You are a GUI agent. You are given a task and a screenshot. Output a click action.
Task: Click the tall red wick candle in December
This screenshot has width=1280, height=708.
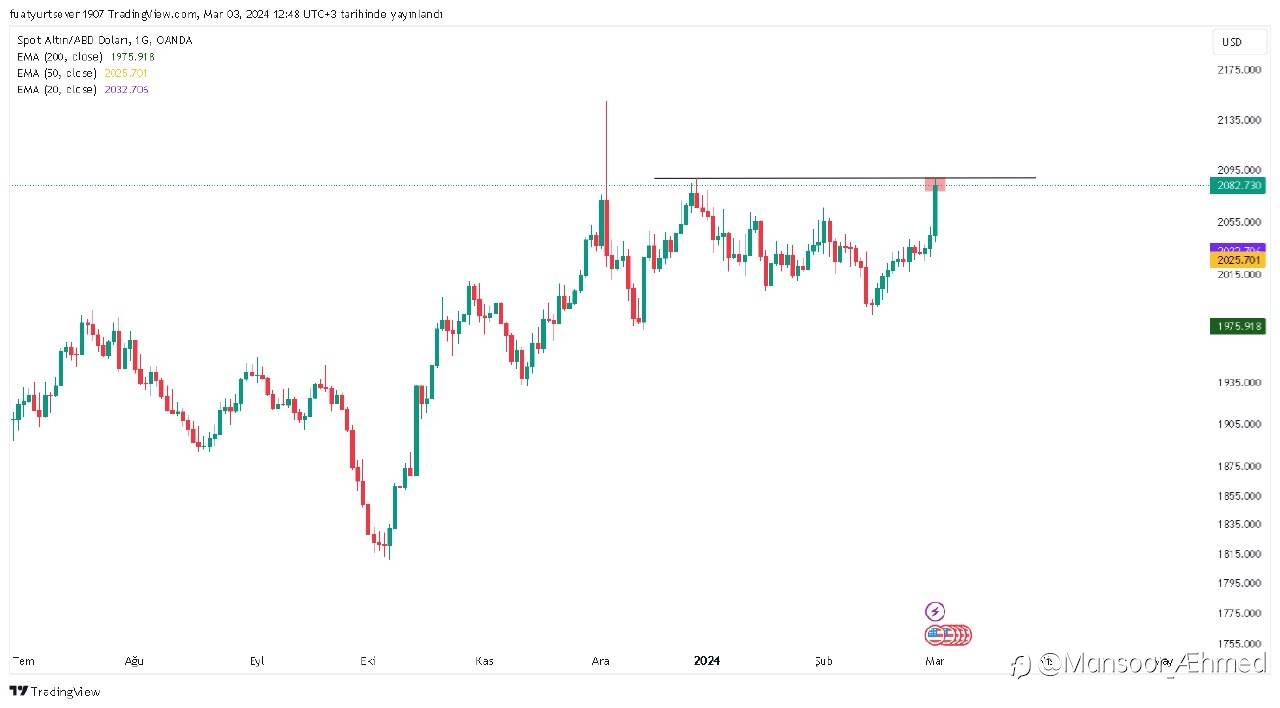tap(606, 150)
